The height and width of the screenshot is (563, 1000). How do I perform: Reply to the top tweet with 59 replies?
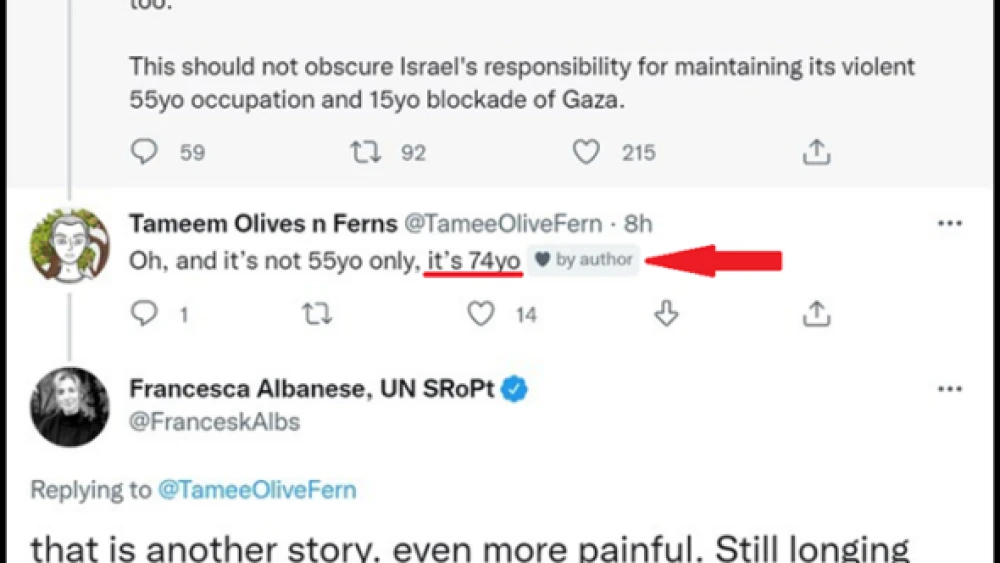tap(145, 152)
